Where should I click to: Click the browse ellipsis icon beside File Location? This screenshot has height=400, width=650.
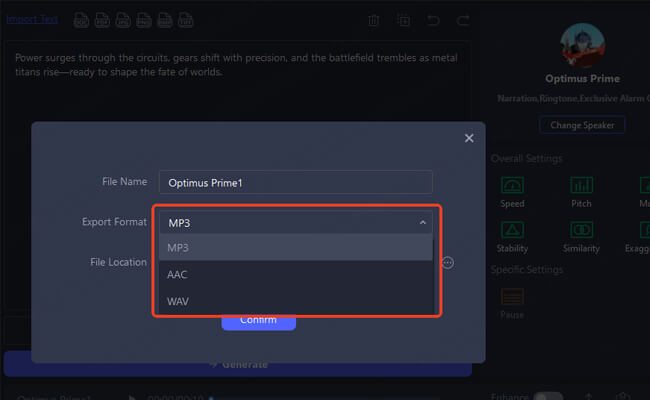(x=448, y=262)
